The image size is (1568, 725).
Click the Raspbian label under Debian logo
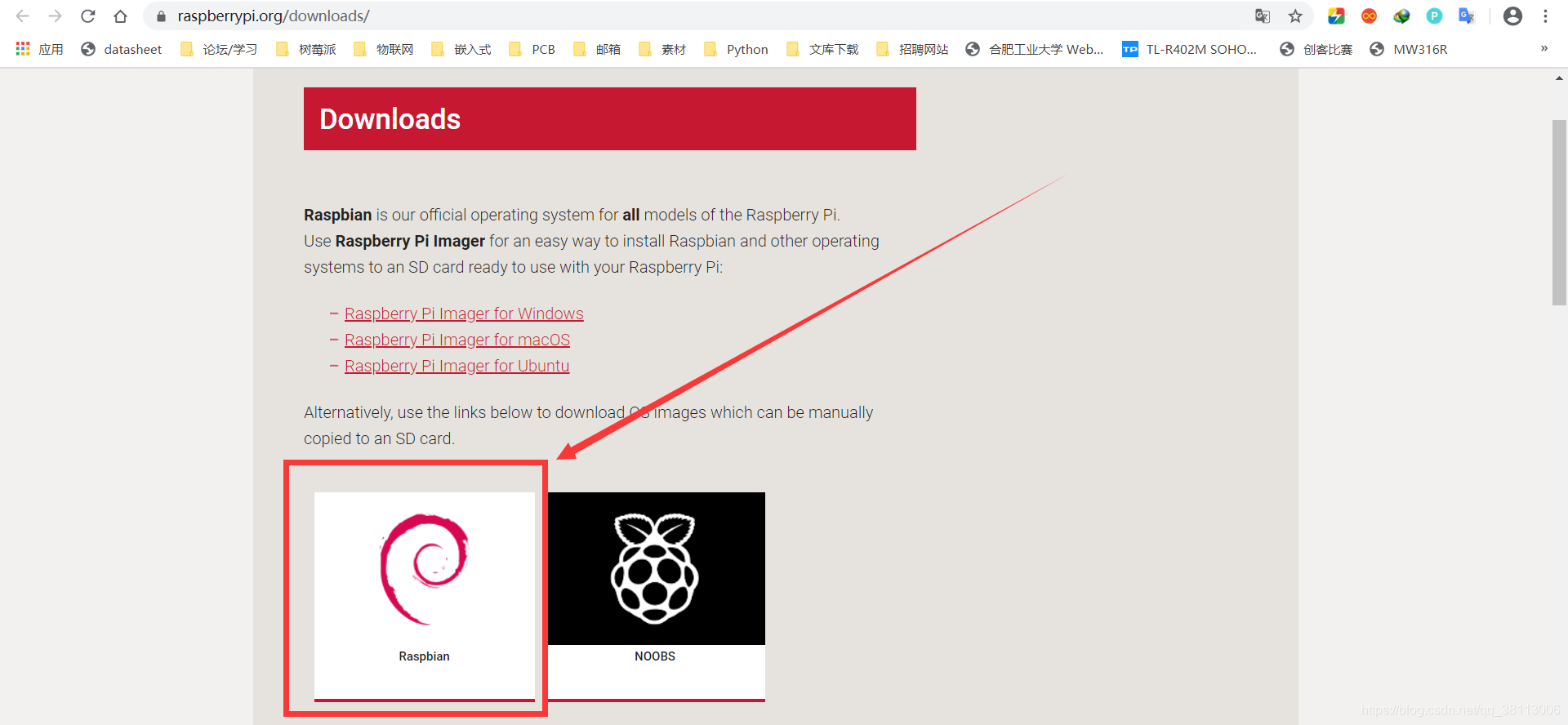(424, 656)
